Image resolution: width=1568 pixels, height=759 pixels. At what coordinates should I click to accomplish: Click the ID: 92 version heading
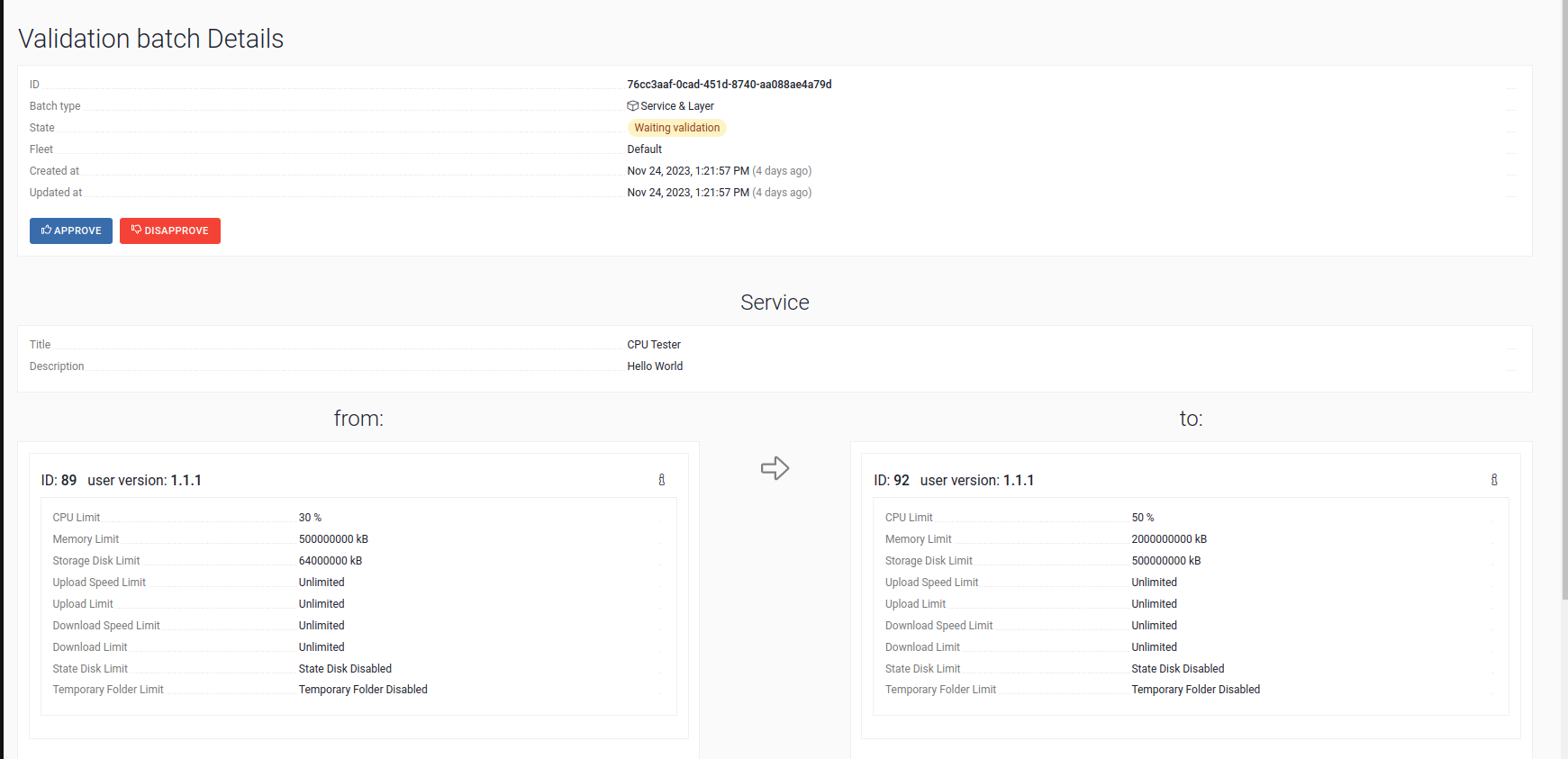click(x=954, y=481)
